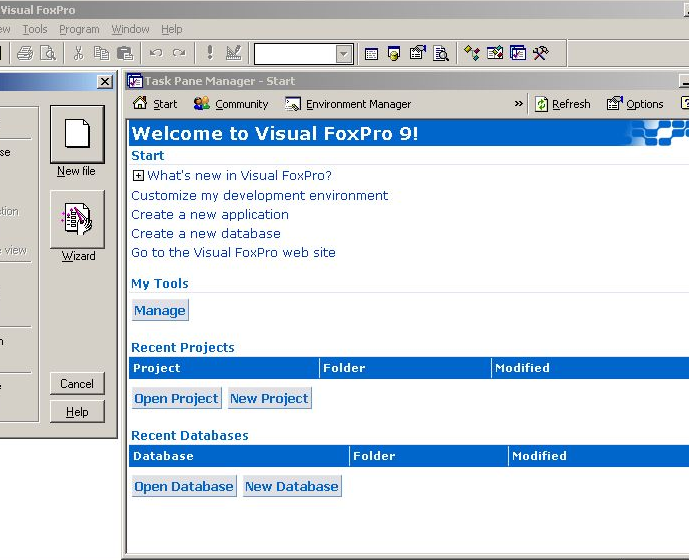Click the New file icon button

coord(77,134)
